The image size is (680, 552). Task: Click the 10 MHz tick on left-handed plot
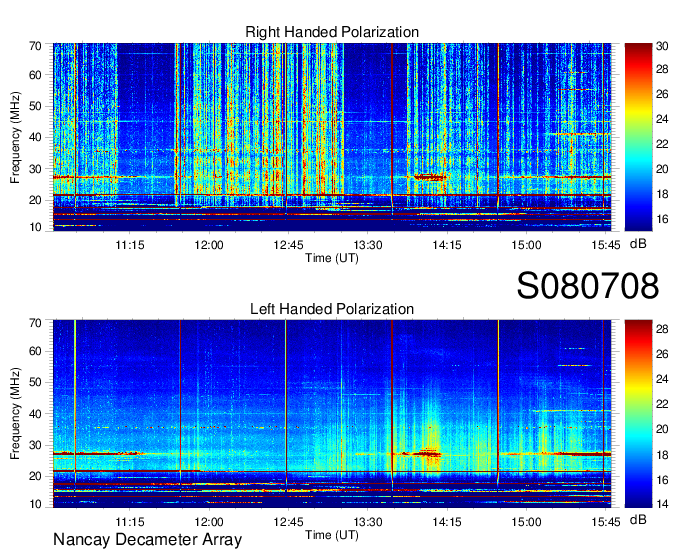point(35,504)
